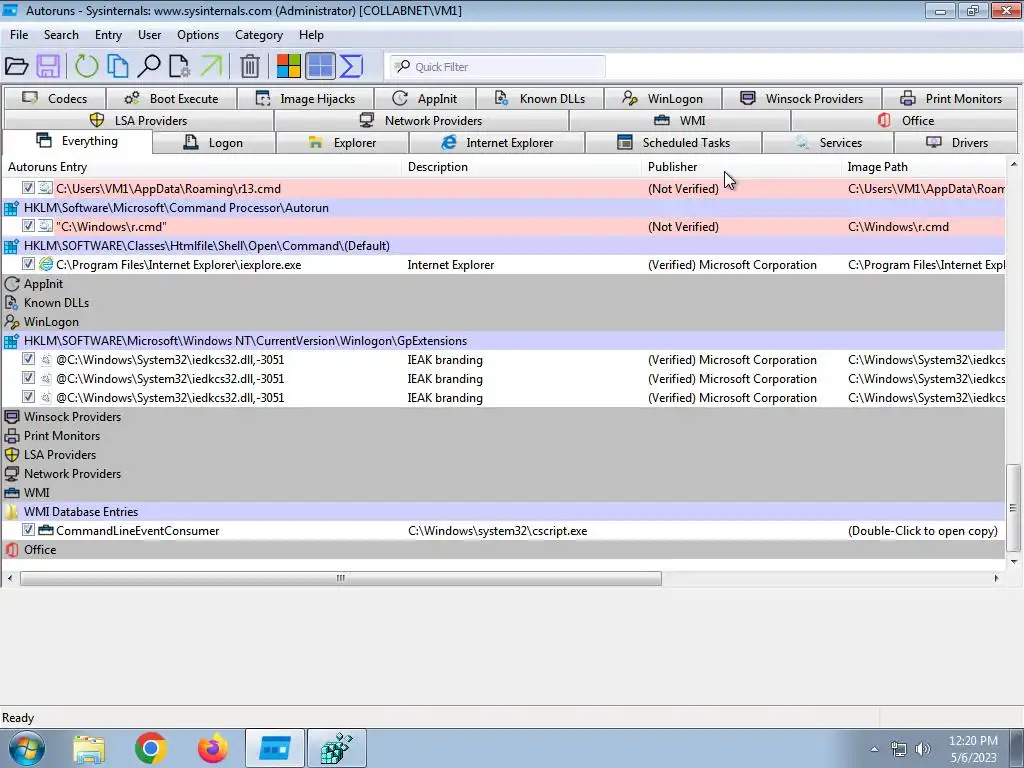The width and height of the screenshot is (1024, 768).
Task: Uncheck the third iedkcs32.dll entry checkbox
Action: (28, 397)
